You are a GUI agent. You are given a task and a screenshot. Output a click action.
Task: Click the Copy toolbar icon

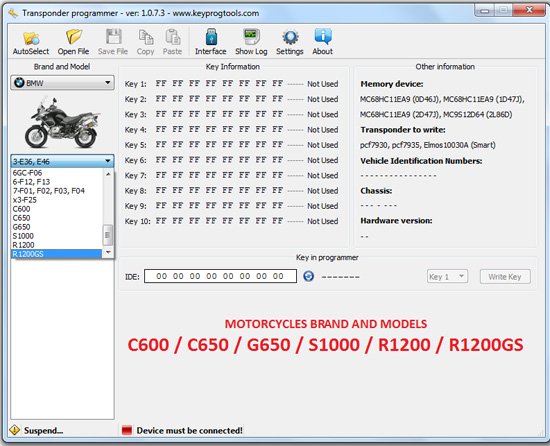(146, 42)
